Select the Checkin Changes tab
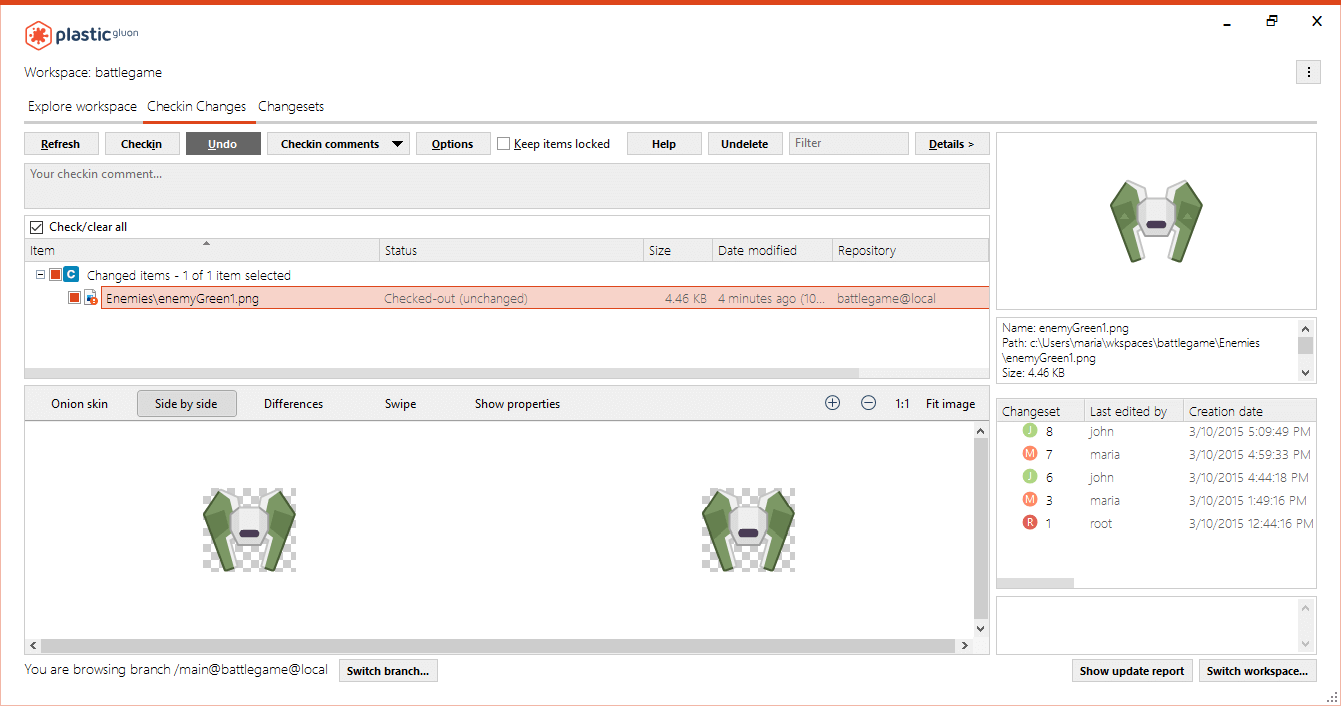The image size is (1341, 706). coord(196,106)
